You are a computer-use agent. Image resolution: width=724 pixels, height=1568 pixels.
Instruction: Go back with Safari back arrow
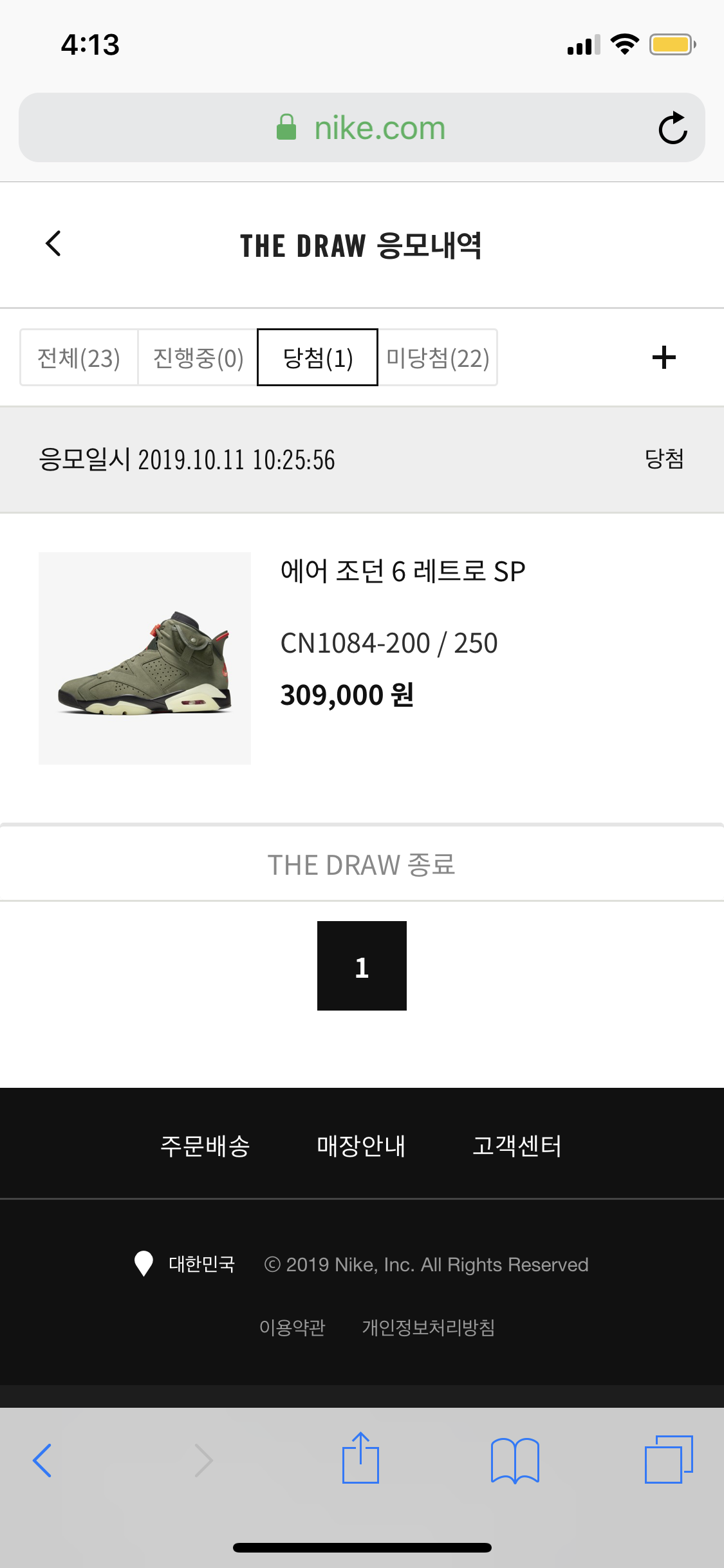(42, 1460)
